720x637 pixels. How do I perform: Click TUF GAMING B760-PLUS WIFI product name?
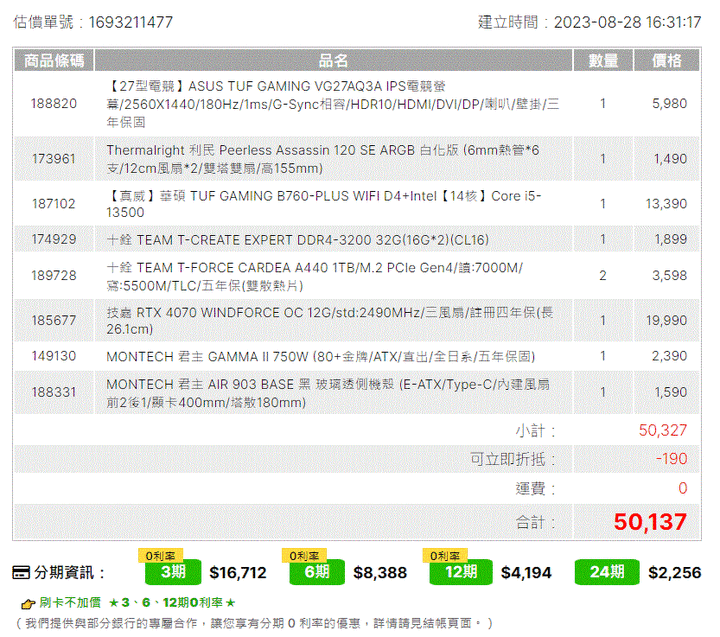[324, 204]
